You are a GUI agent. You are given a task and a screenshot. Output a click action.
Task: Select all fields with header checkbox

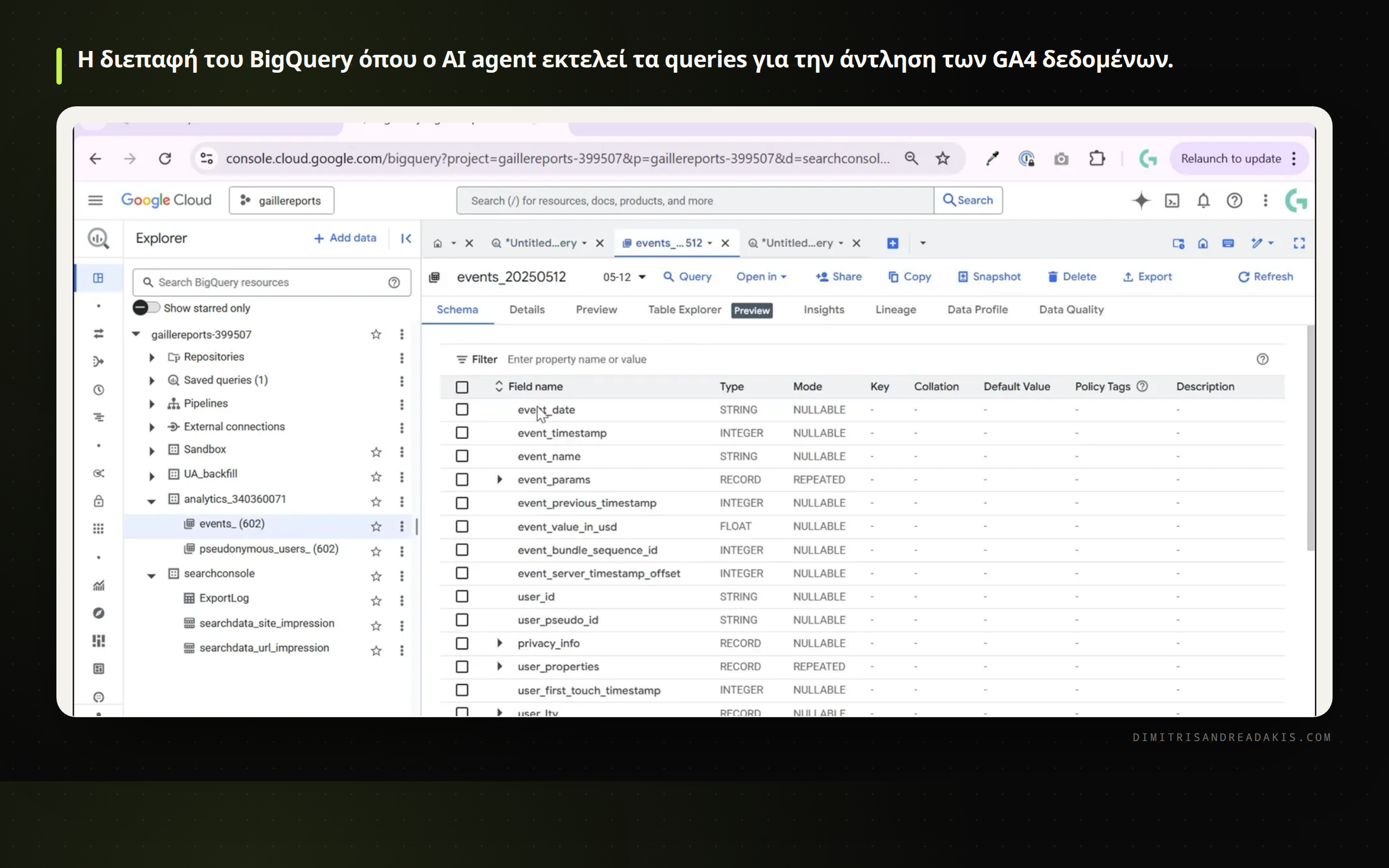pos(462,387)
